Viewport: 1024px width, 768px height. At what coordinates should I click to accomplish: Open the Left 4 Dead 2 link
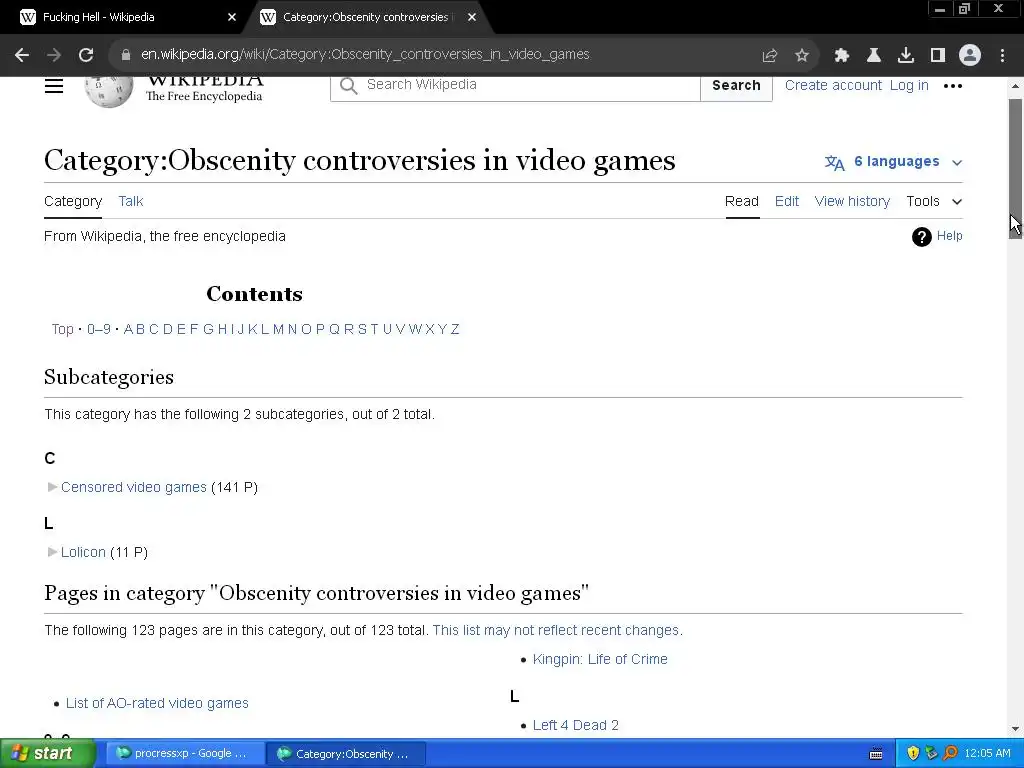(575, 726)
